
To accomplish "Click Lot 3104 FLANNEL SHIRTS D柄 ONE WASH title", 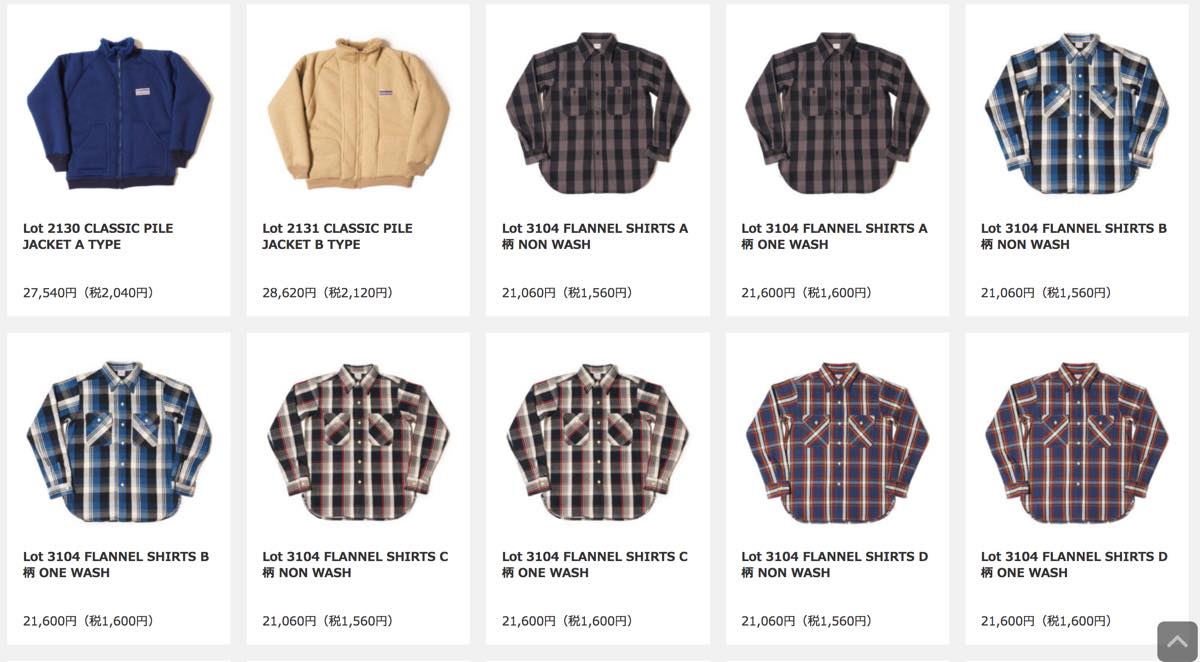I will pyautogui.click(x=1074, y=564).
